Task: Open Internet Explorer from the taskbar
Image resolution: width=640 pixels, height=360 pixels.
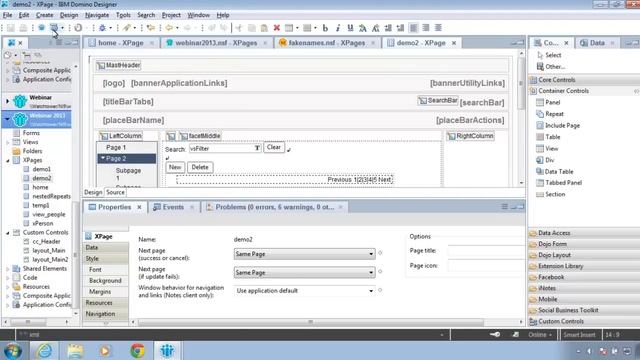Action: pyautogui.click(x=44, y=351)
